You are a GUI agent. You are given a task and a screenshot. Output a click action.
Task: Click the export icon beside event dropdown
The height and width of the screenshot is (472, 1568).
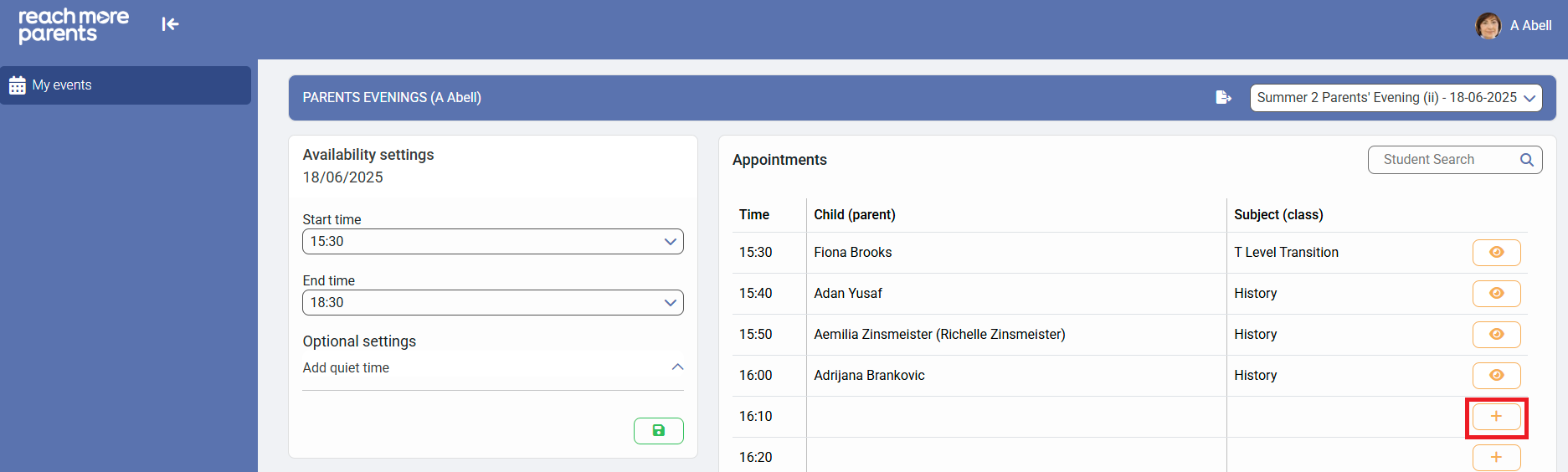coord(1223,98)
